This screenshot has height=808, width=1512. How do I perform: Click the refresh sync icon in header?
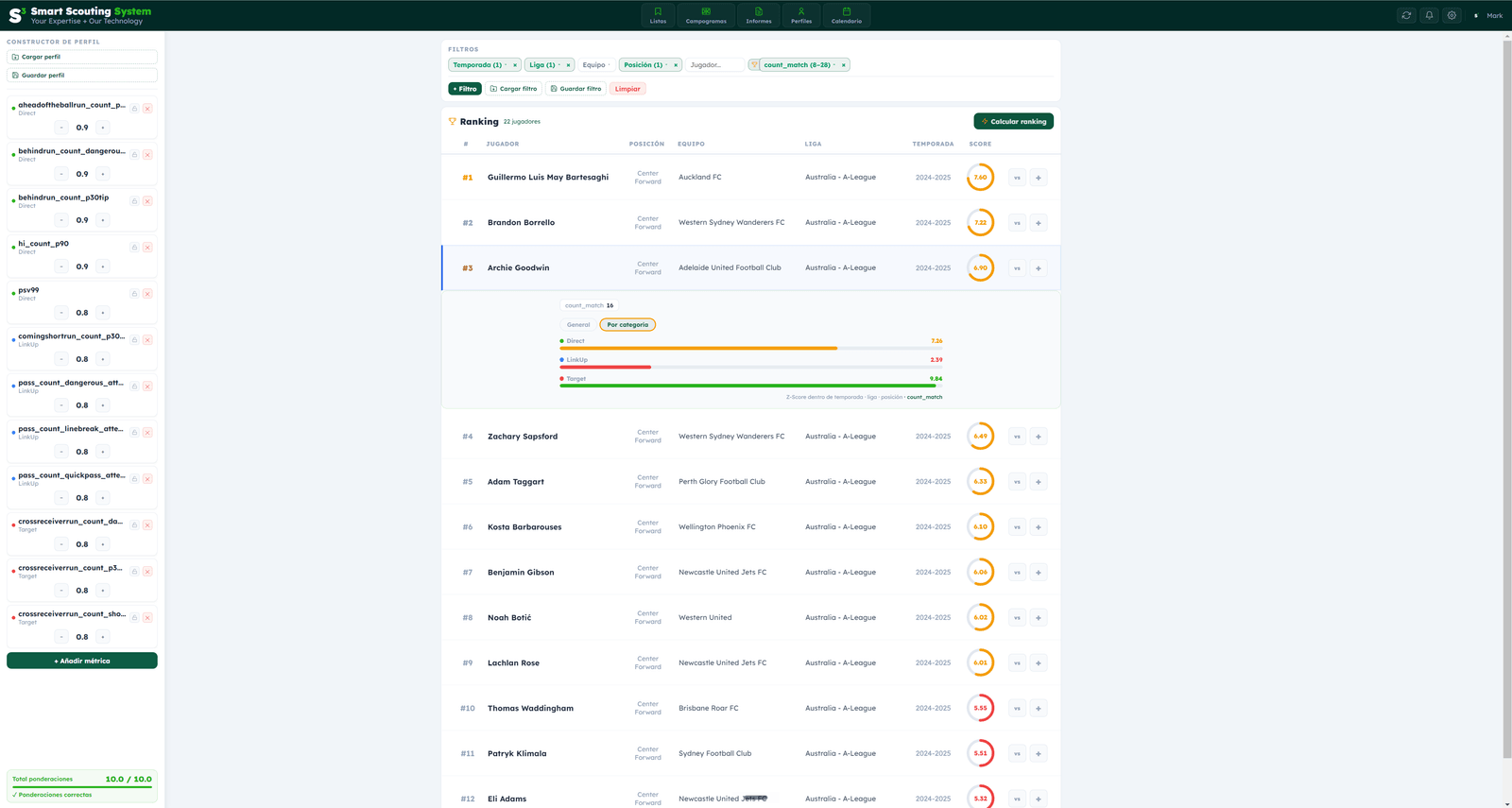tap(1406, 15)
